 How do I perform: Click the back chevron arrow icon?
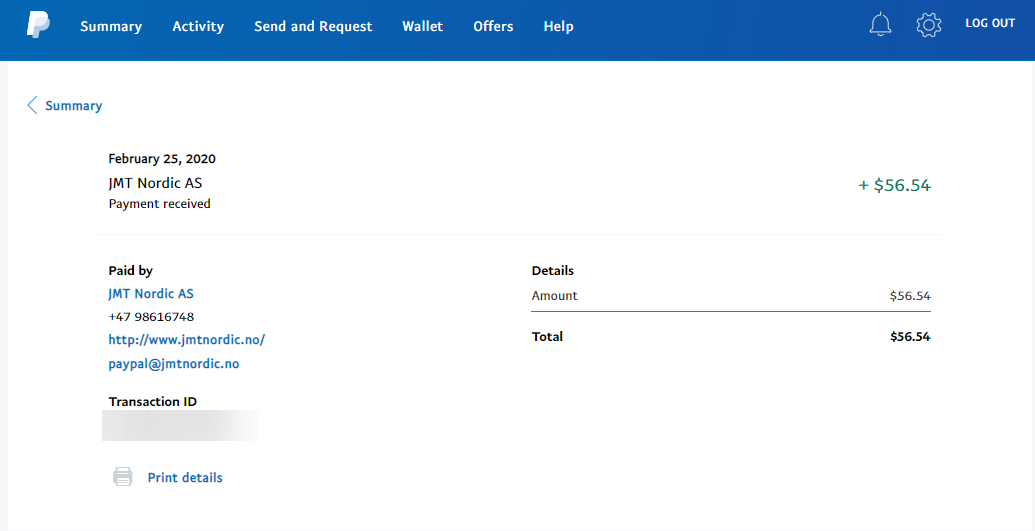(x=33, y=105)
